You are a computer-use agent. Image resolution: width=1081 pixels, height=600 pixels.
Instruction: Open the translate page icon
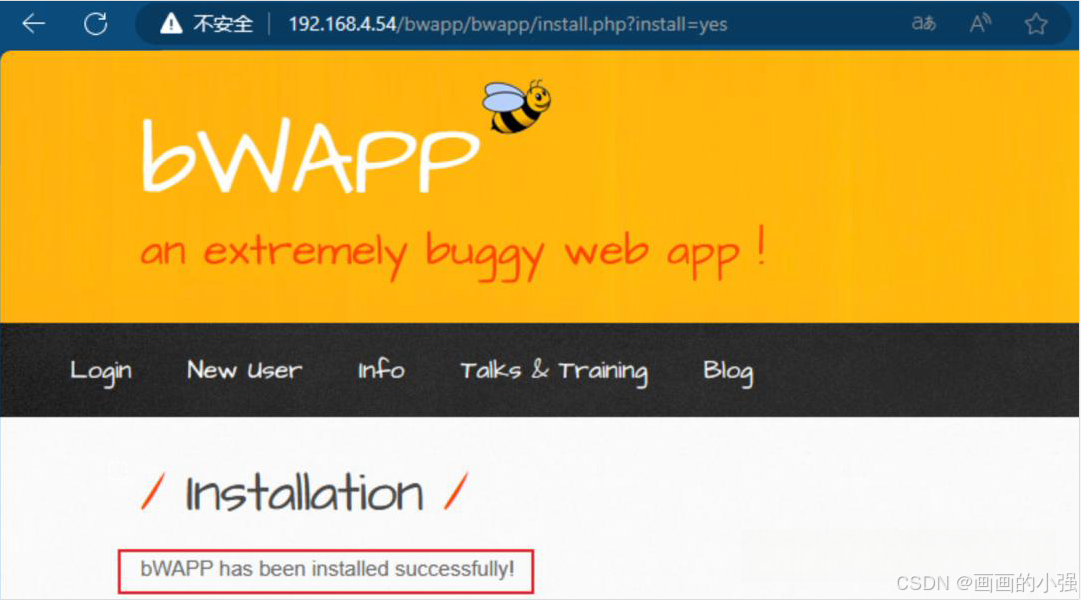tap(924, 23)
